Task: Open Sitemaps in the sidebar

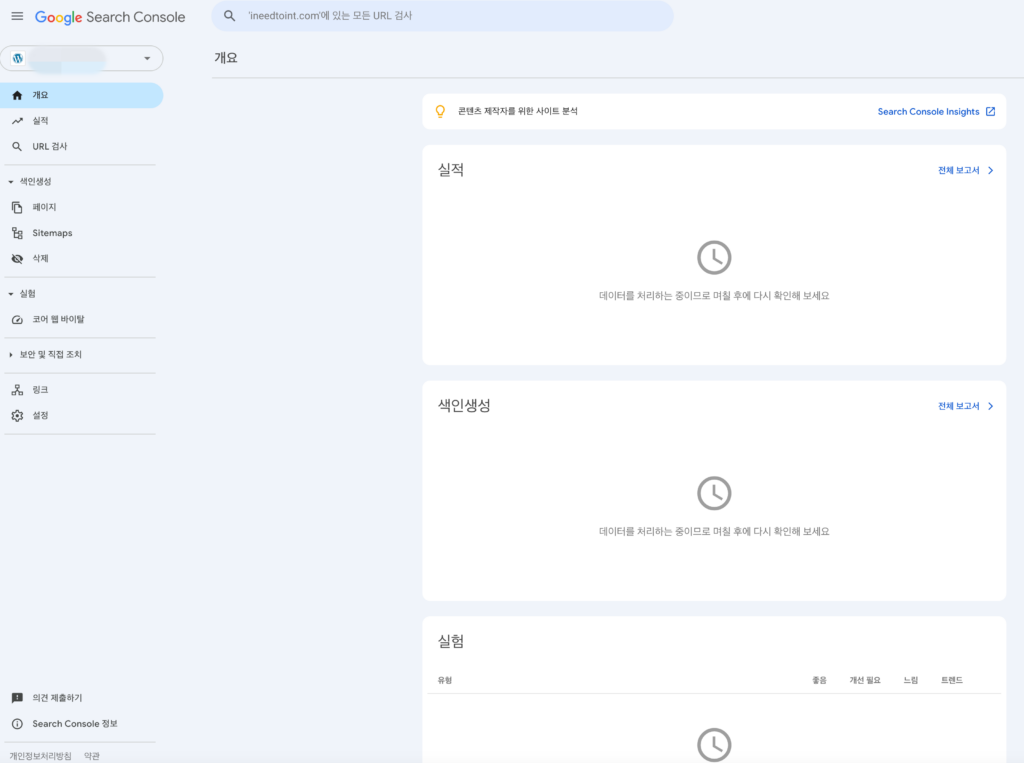Action: tap(81, 233)
